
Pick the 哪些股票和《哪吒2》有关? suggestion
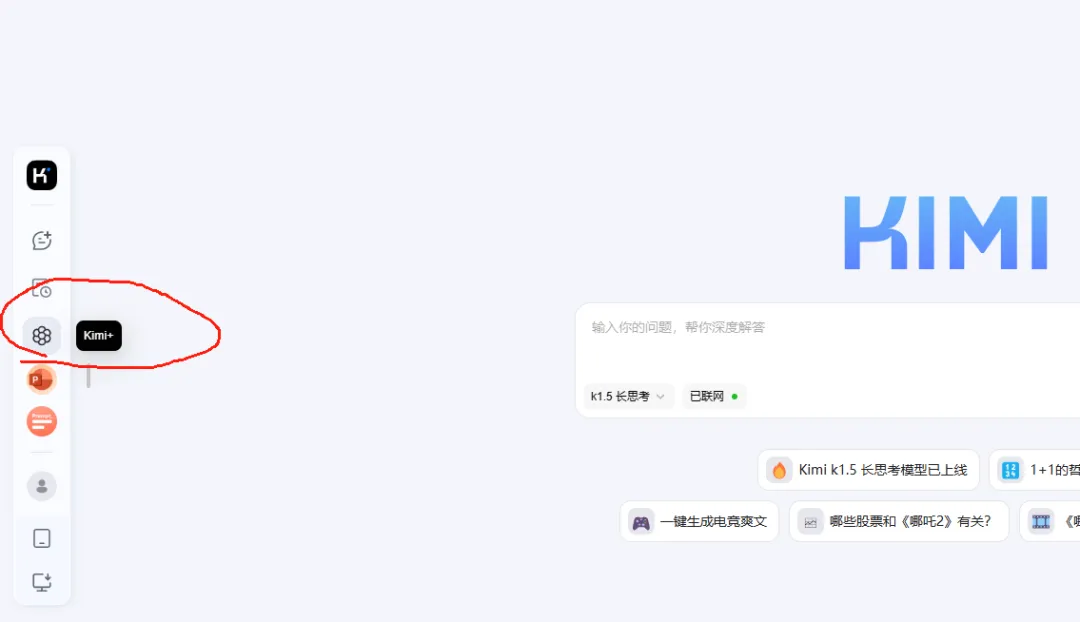899,521
